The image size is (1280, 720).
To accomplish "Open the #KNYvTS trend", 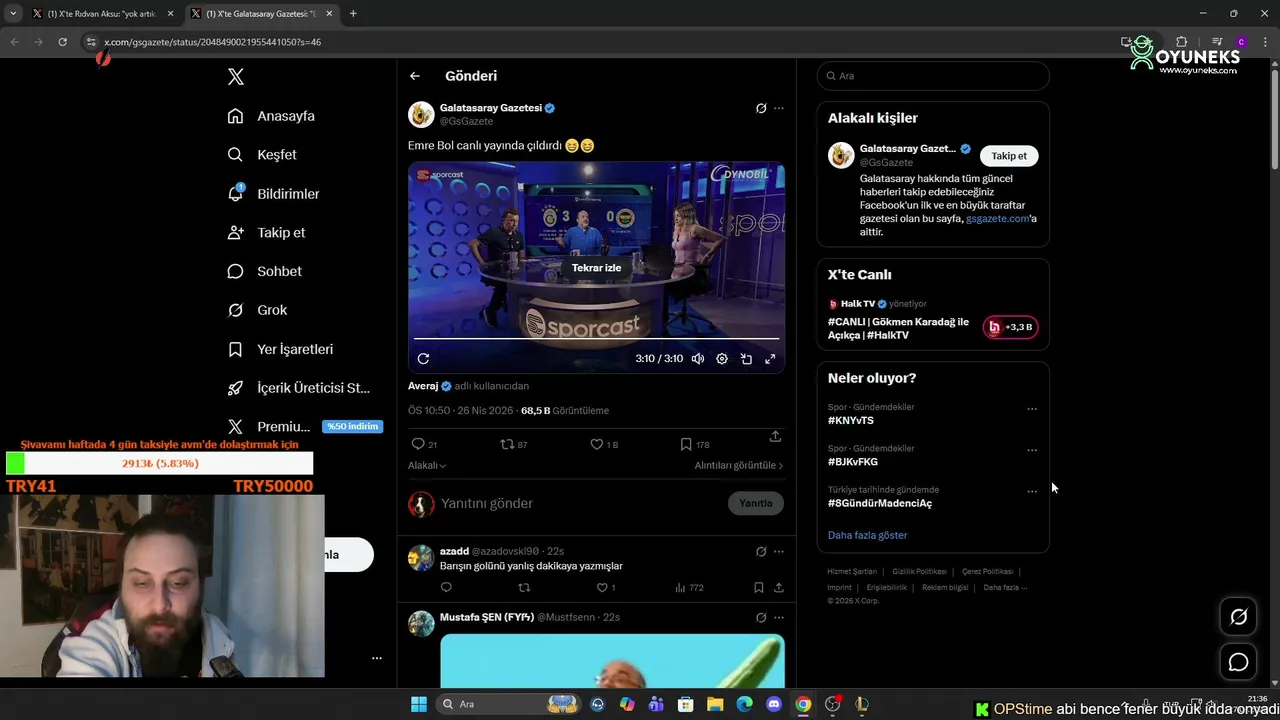I will 851,421.
